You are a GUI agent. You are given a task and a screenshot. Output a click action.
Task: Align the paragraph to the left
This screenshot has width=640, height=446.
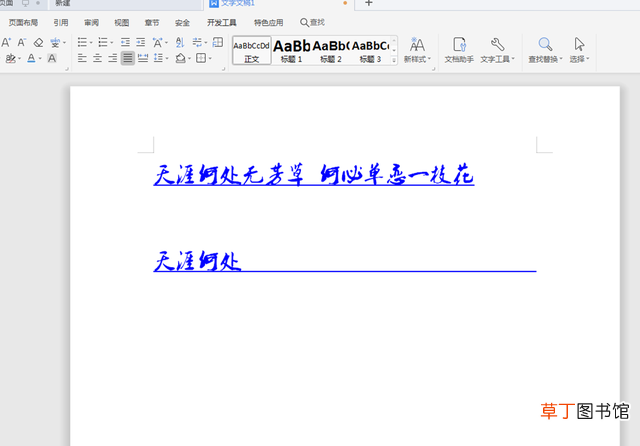(x=82, y=58)
